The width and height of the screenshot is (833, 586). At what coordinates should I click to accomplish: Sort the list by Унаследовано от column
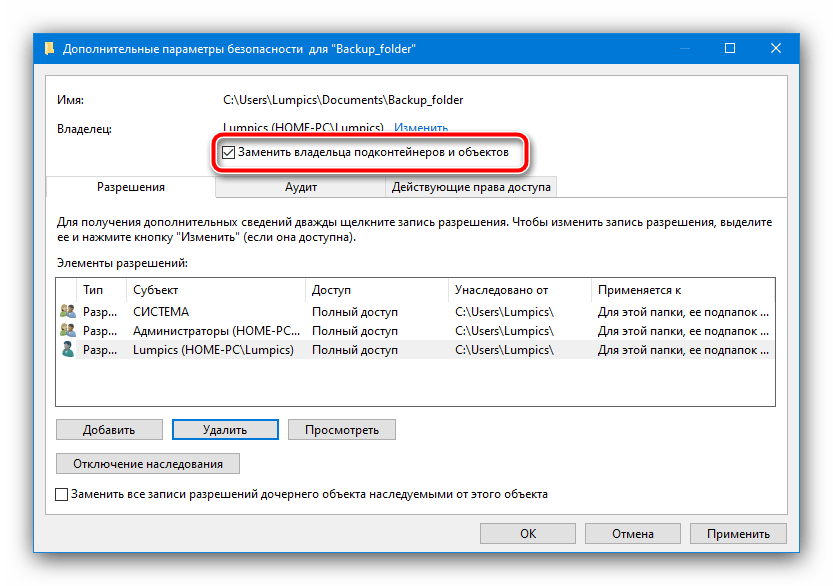(x=518, y=290)
